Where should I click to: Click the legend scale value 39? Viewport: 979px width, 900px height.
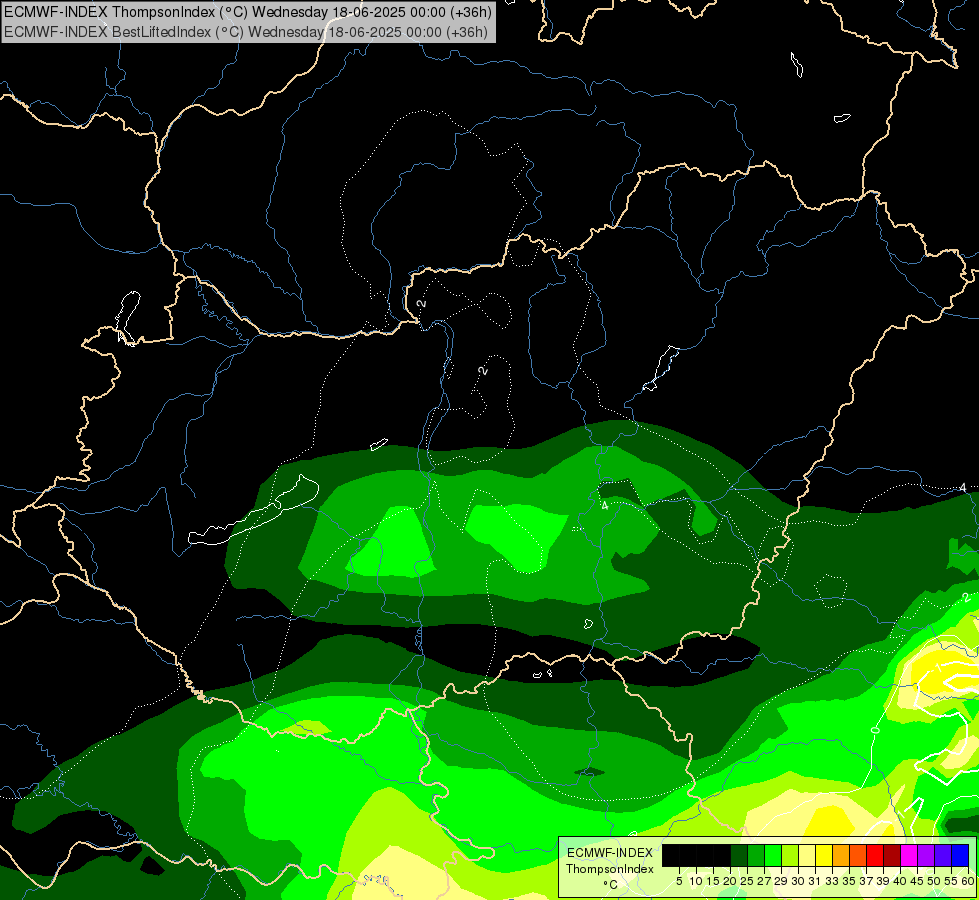[x=883, y=881]
